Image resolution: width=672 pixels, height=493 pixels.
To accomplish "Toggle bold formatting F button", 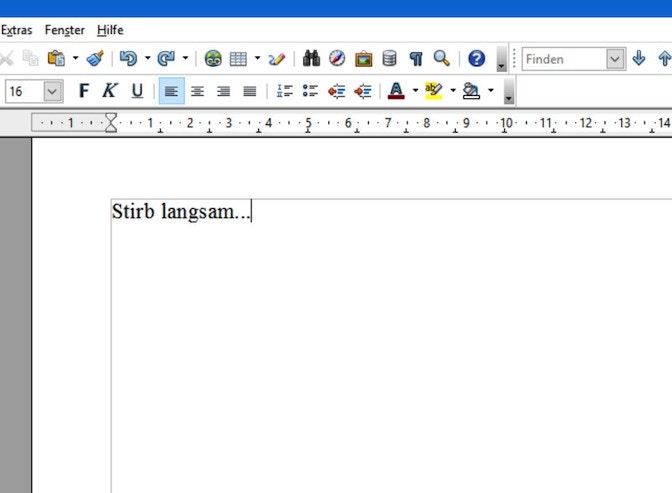I will (84, 91).
